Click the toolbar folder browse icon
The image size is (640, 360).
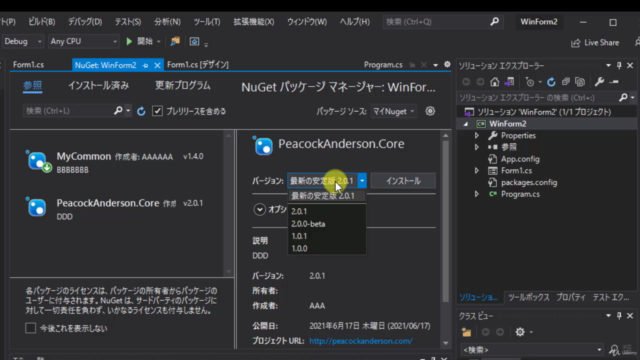coord(175,41)
